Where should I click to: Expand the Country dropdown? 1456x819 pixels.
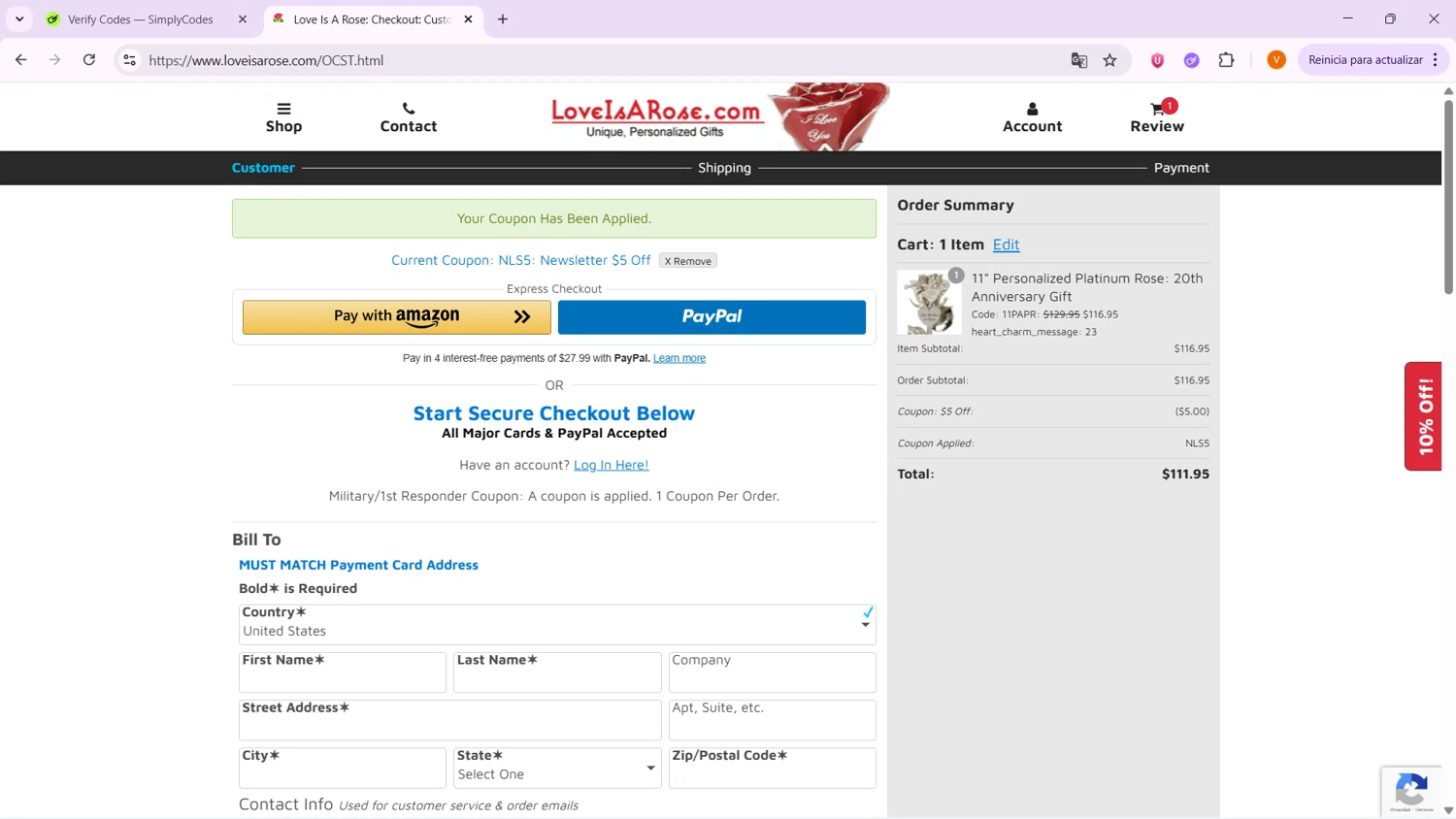[557, 624]
